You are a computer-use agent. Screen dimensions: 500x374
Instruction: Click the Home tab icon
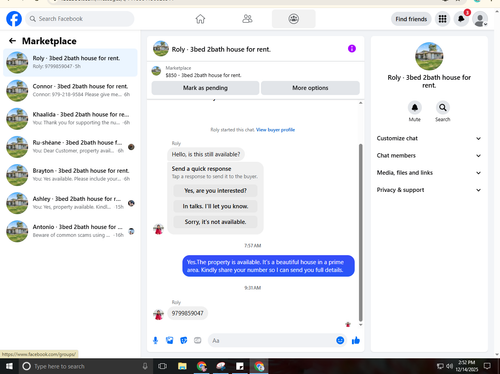(x=200, y=19)
